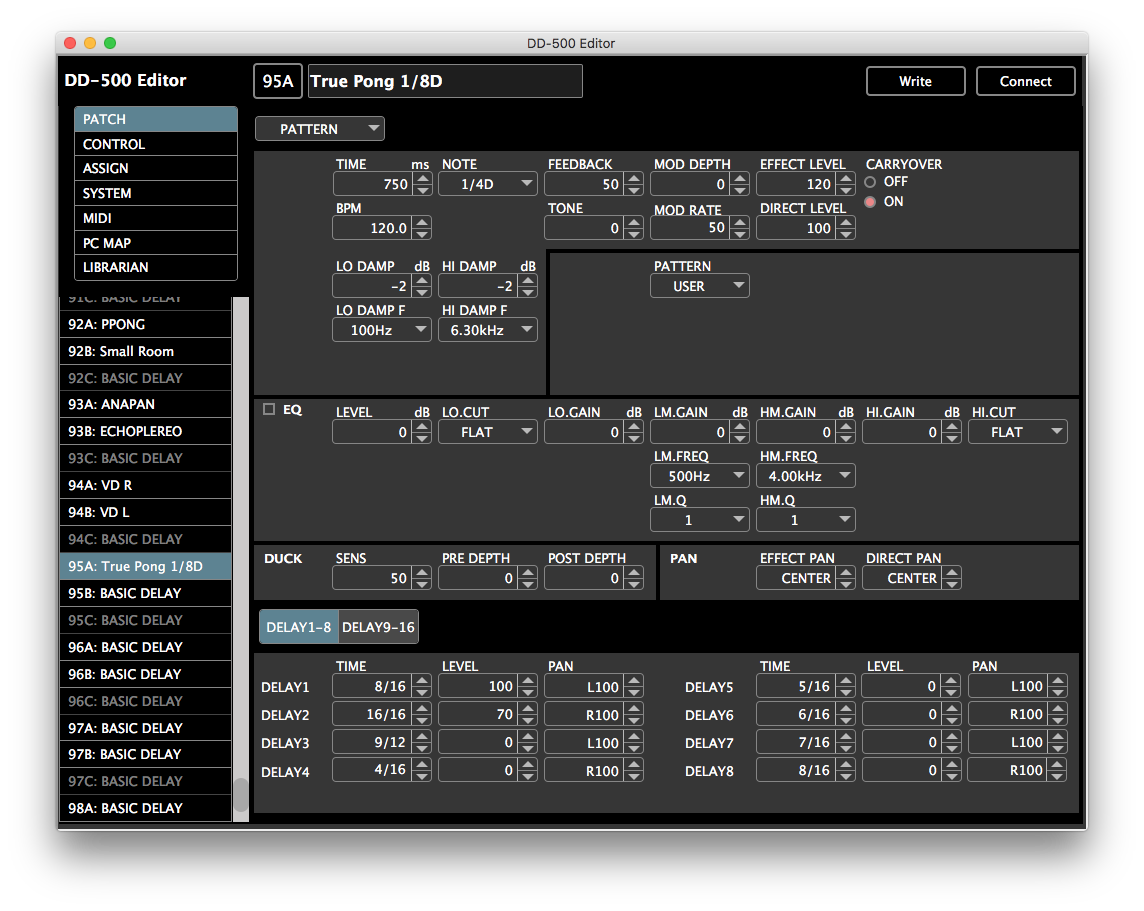
Task: Switch to the MIDI section
Action: [x=155, y=218]
